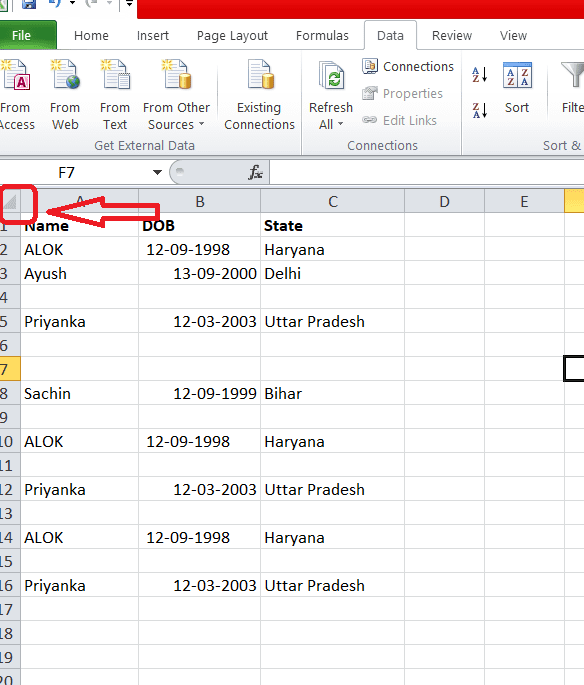
Task: Click the State header cell
Action: (x=332, y=225)
